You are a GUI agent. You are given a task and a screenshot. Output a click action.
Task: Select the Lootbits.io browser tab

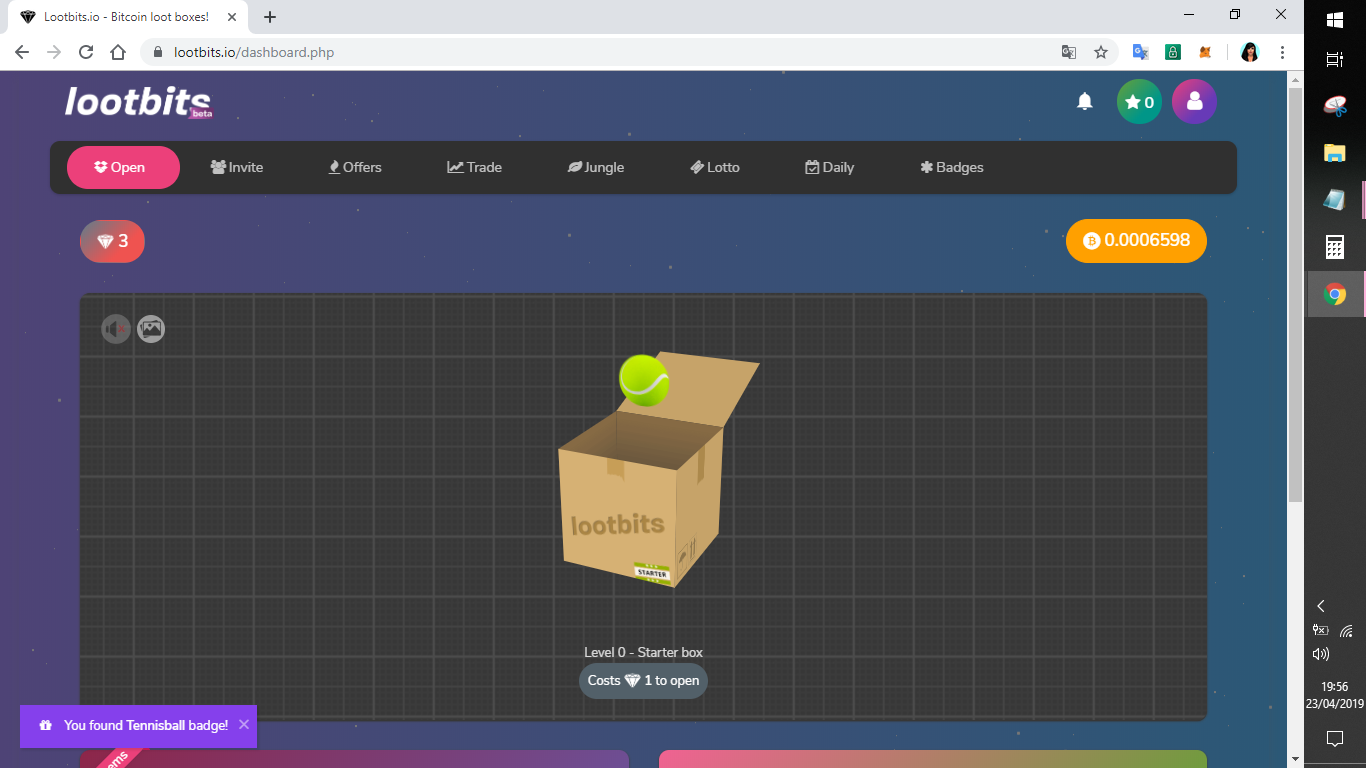click(x=128, y=17)
